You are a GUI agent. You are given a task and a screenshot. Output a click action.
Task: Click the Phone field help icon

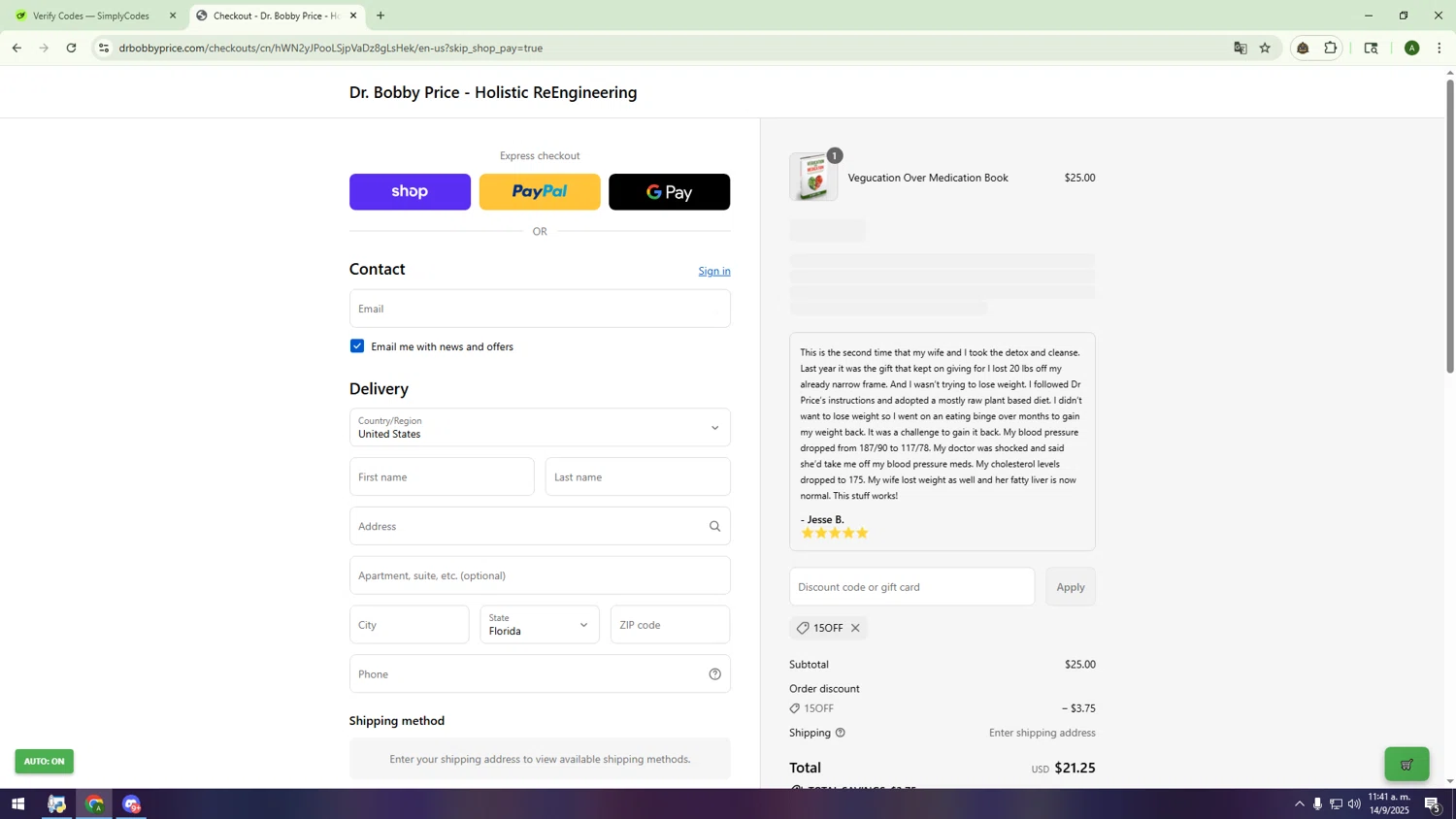pyautogui.click(x=714, y=674)
